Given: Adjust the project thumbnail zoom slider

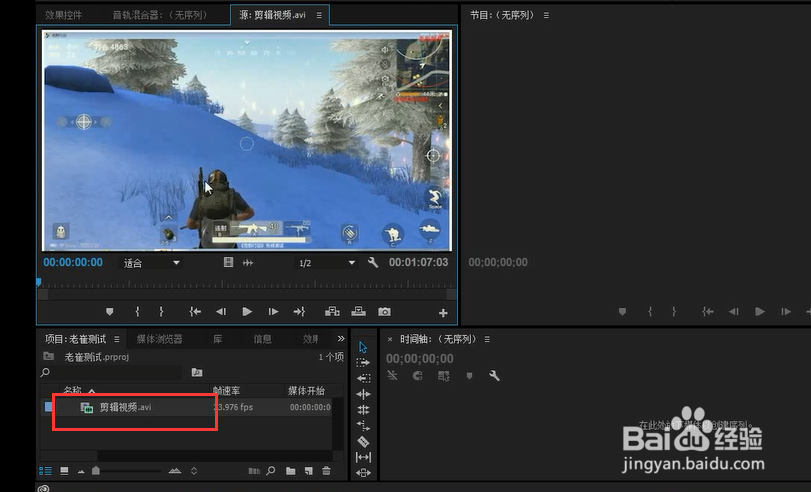Looking at the screenshot, I should [96, 471].
